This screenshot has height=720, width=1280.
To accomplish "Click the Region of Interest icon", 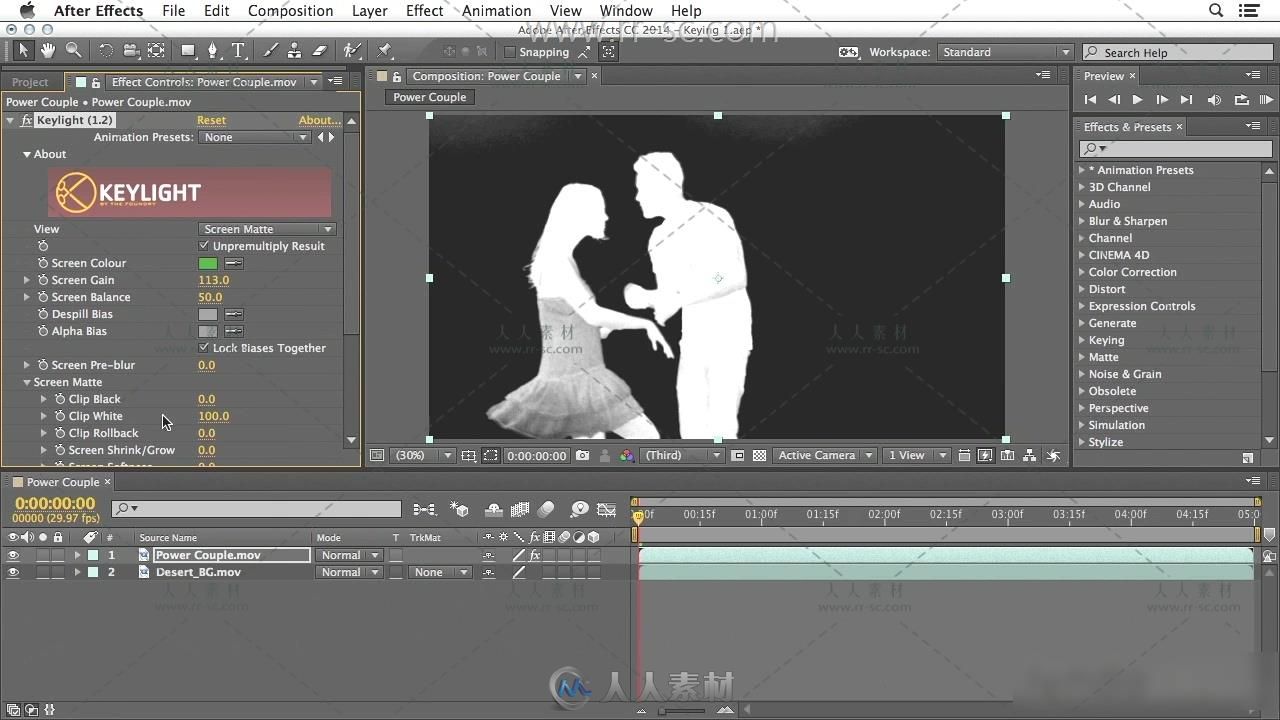I will tap(490, 455).
